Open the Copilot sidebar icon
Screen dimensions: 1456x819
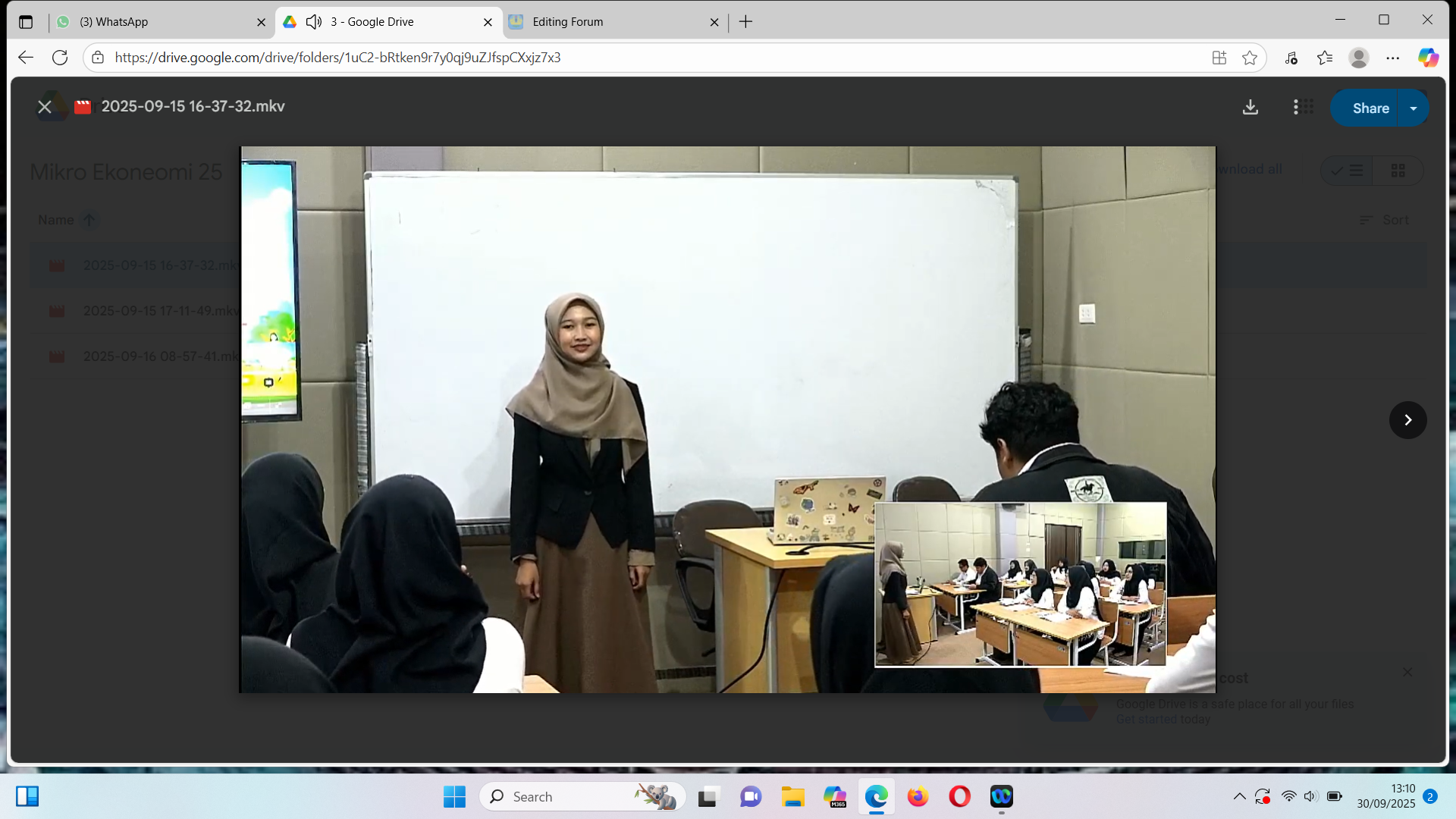[x=1429, y=58]
